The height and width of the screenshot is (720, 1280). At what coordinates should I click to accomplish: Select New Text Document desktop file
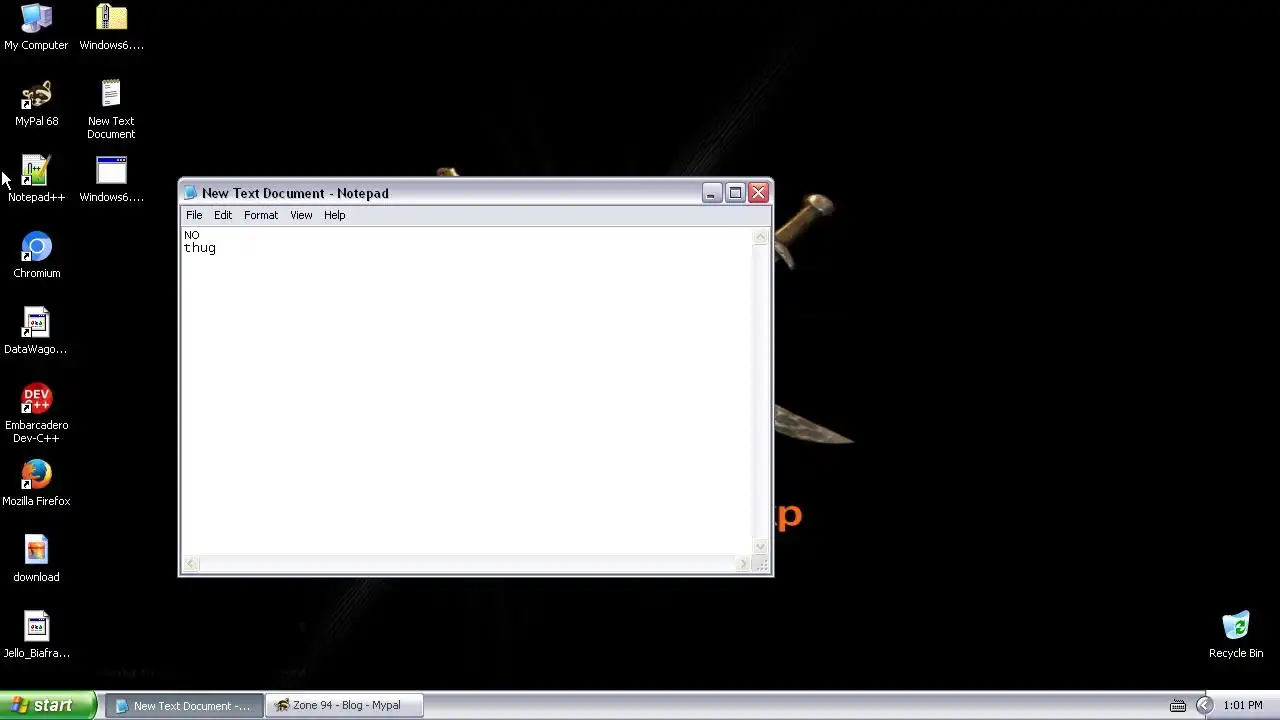[x=111, y=109]
